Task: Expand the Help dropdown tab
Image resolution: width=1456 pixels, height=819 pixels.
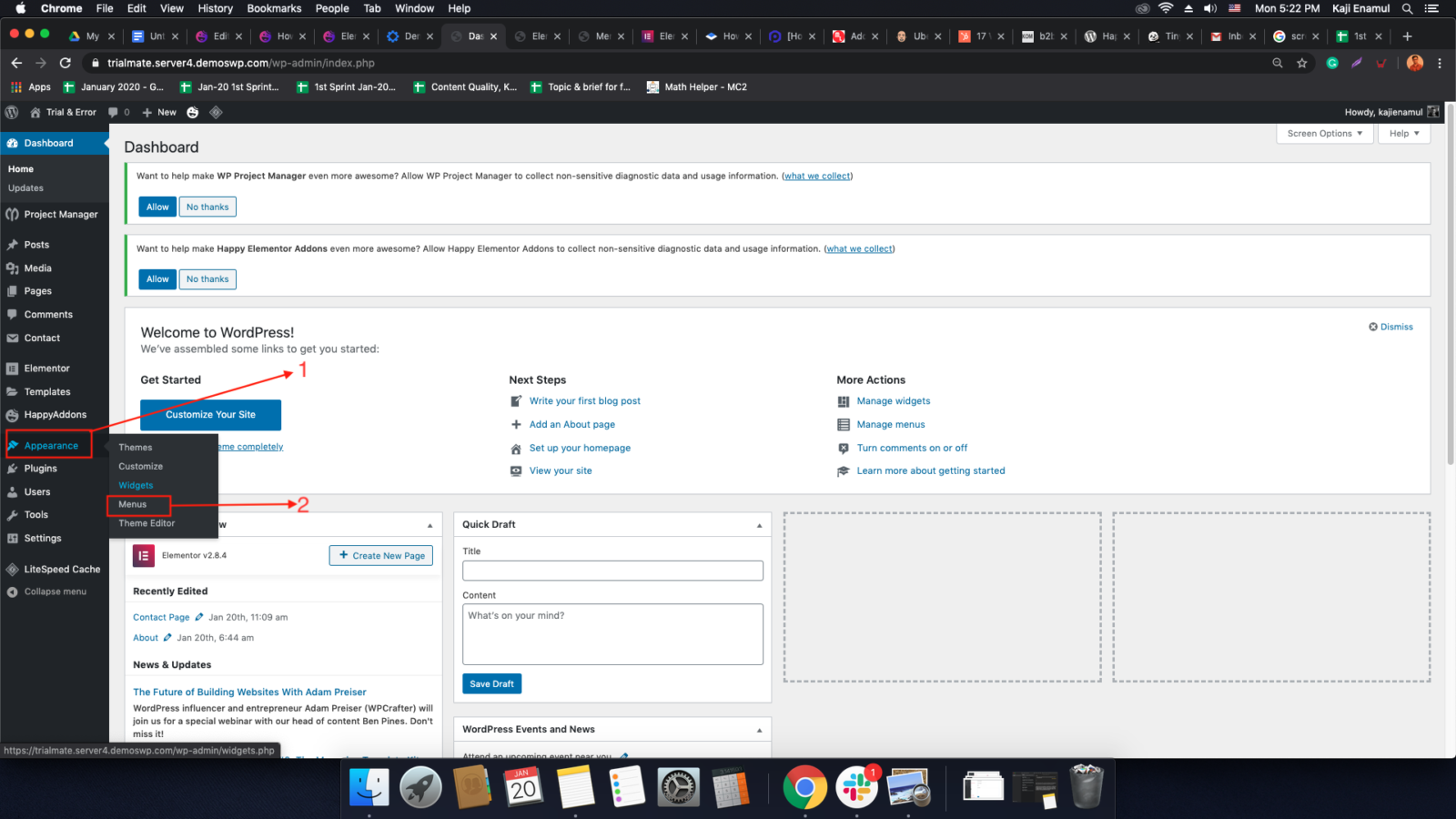Action: (1404, 134)
